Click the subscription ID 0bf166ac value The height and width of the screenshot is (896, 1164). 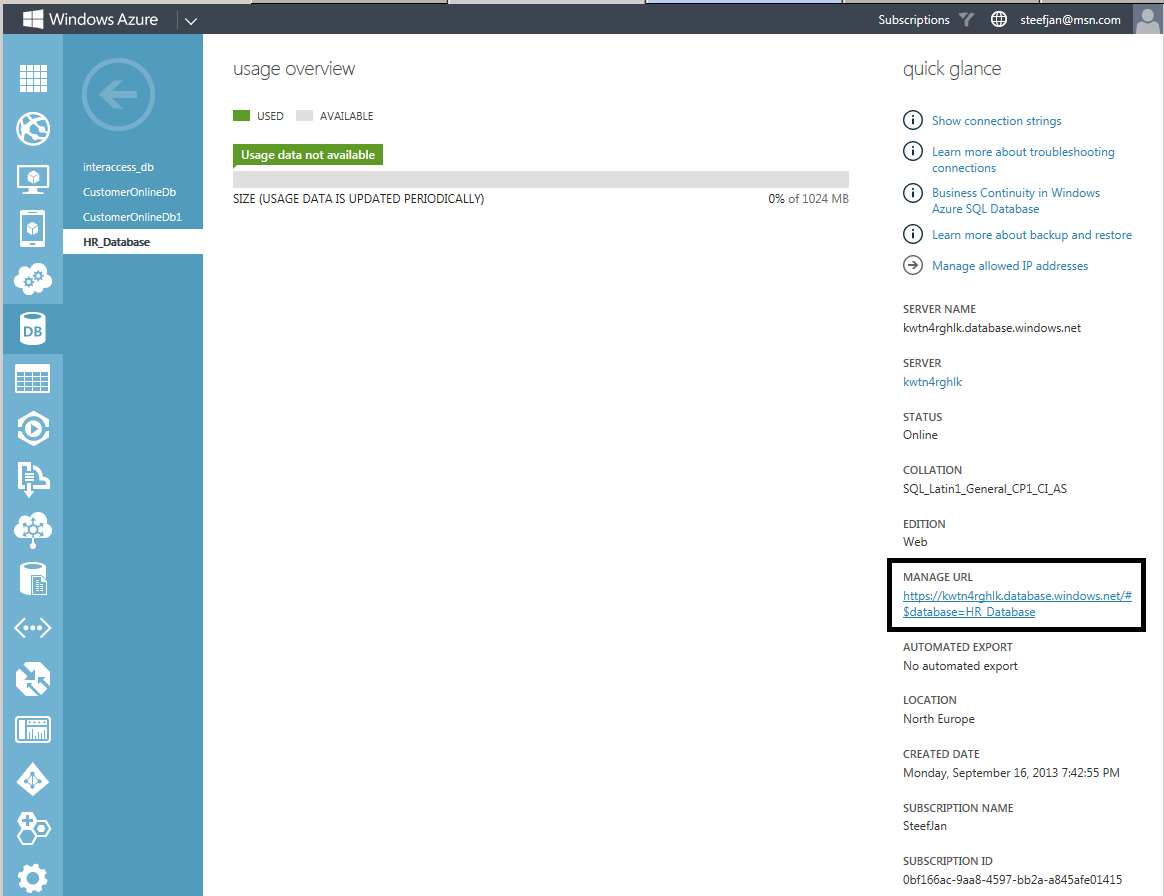click(1013, 880)
